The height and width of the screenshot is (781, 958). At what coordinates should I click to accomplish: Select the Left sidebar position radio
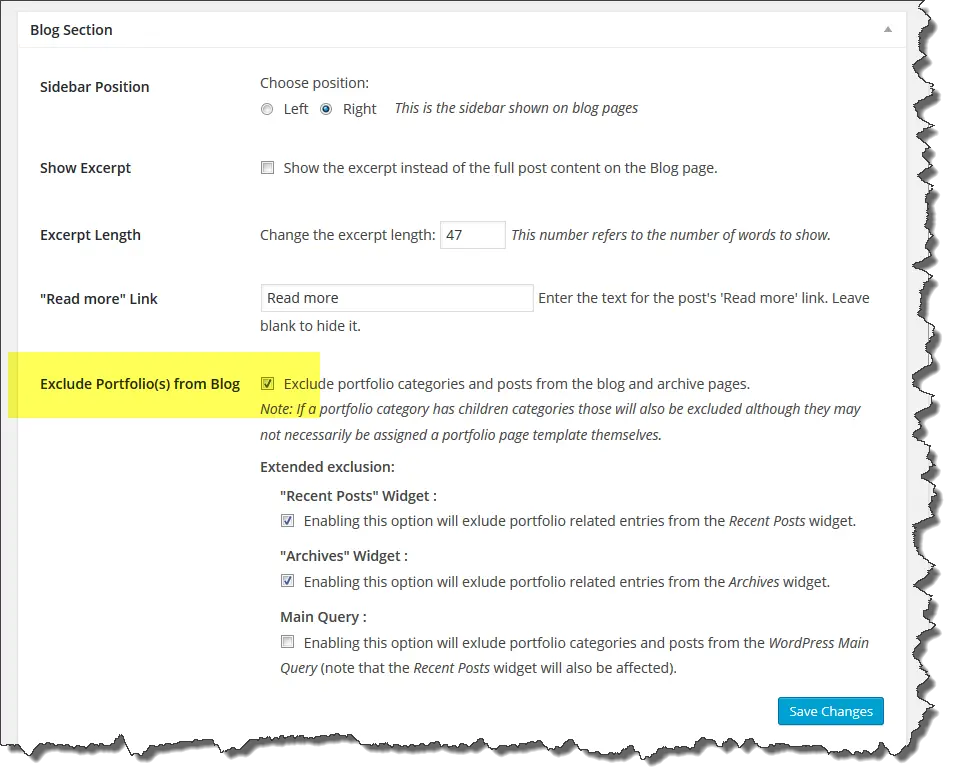(267, 109)
